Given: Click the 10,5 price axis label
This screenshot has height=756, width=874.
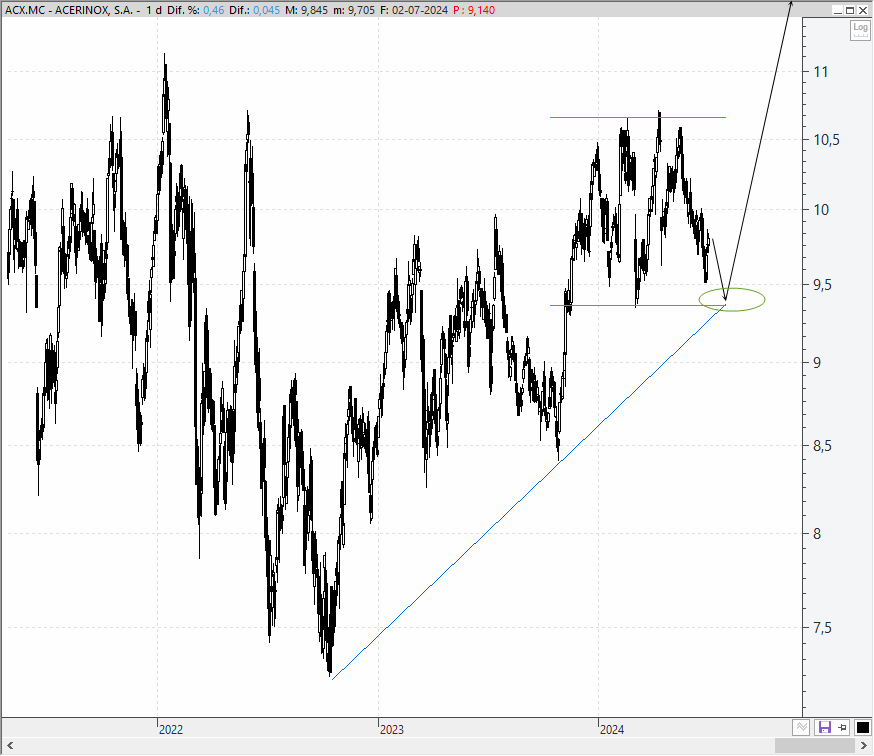Looking at the screenshot, I should point(827,140).
